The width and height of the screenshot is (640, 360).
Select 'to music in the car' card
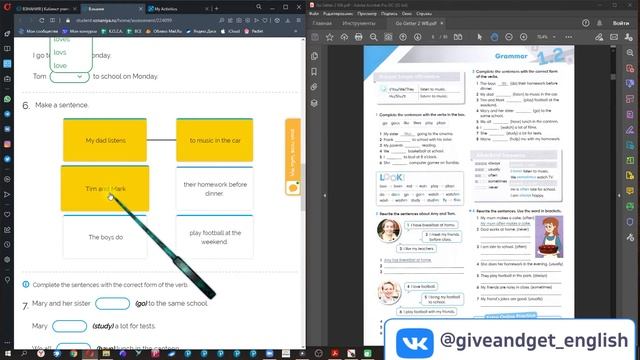point(215,140)
